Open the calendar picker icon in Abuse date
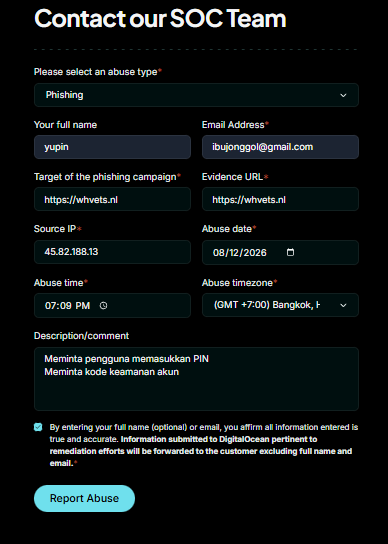Screen dimensions: 388x544 (290, 252)
